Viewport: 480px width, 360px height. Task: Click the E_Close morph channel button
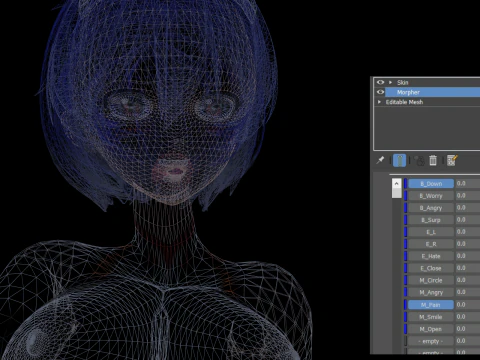[431, 268]
